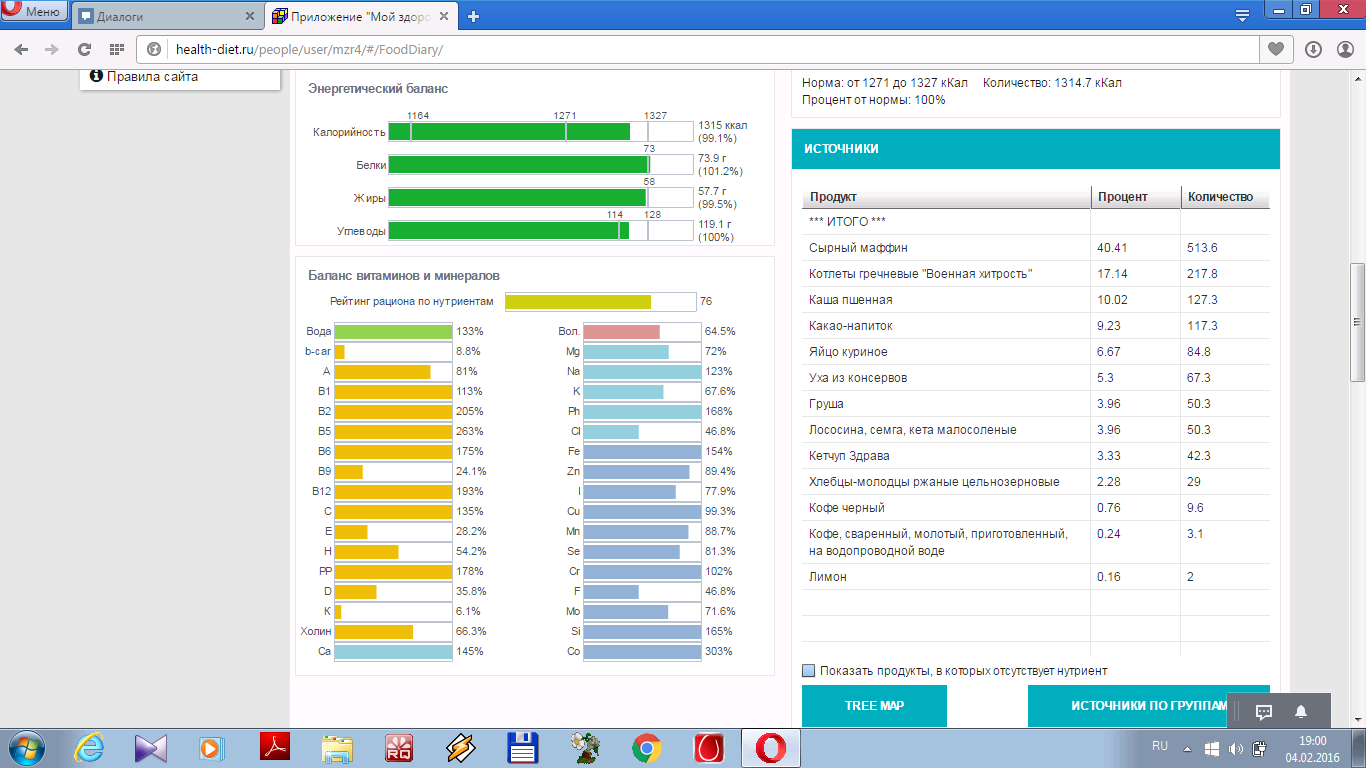Add page to bookmarks with heart icon
1366x768 pixels.
[x=1276, y=49]
